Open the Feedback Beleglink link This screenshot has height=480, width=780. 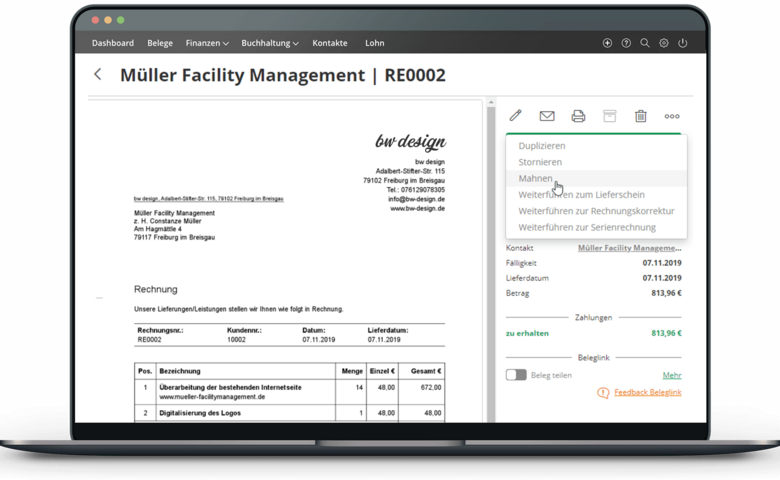point(647,393)
